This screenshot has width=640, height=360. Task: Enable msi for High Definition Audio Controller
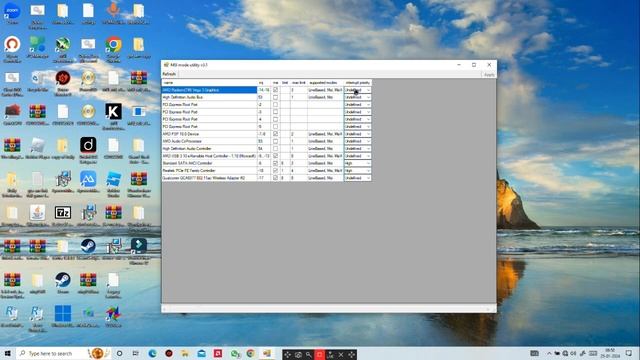pyautogui.click(x=275, y=149)
